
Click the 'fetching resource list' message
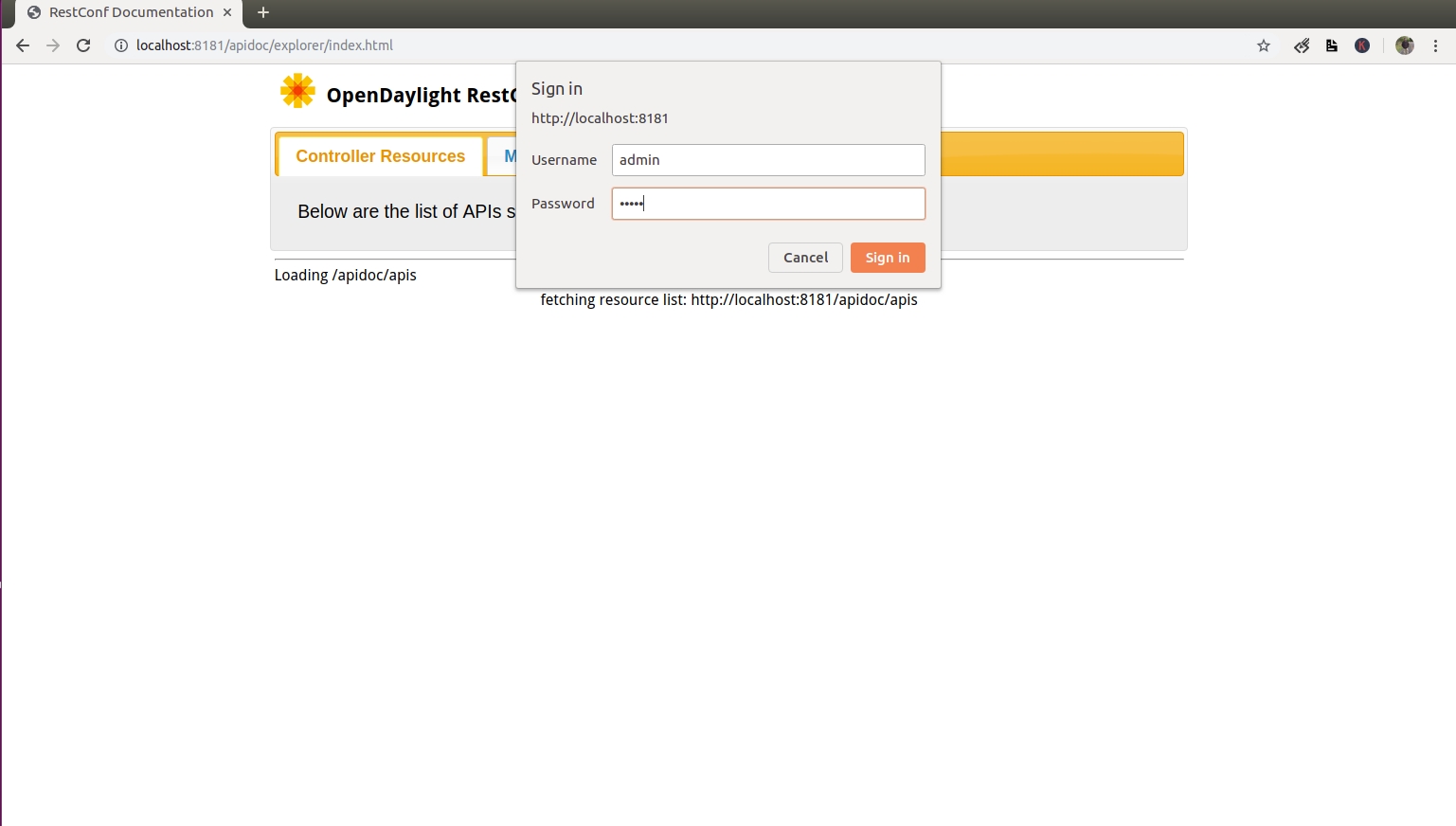click(728, 299)
